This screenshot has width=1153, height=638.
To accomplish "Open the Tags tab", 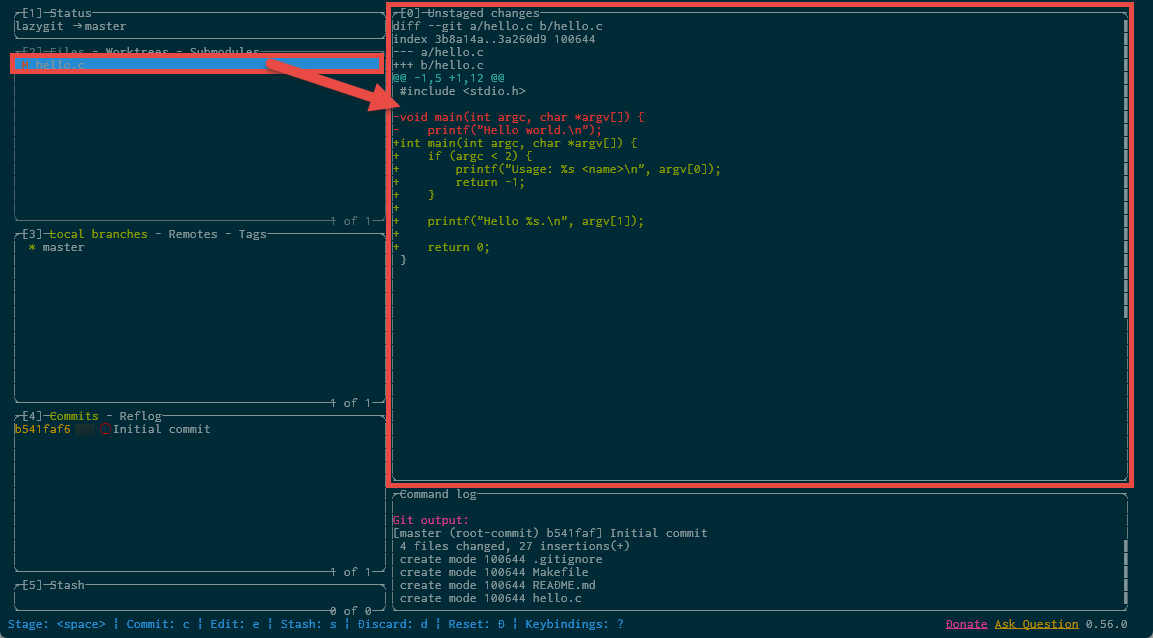I will 252,234.
